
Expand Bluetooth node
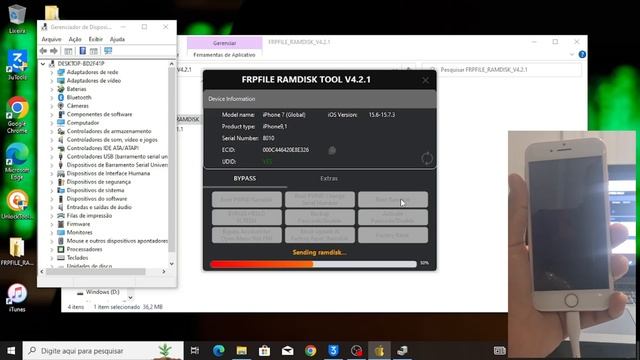tap(52, 98)
